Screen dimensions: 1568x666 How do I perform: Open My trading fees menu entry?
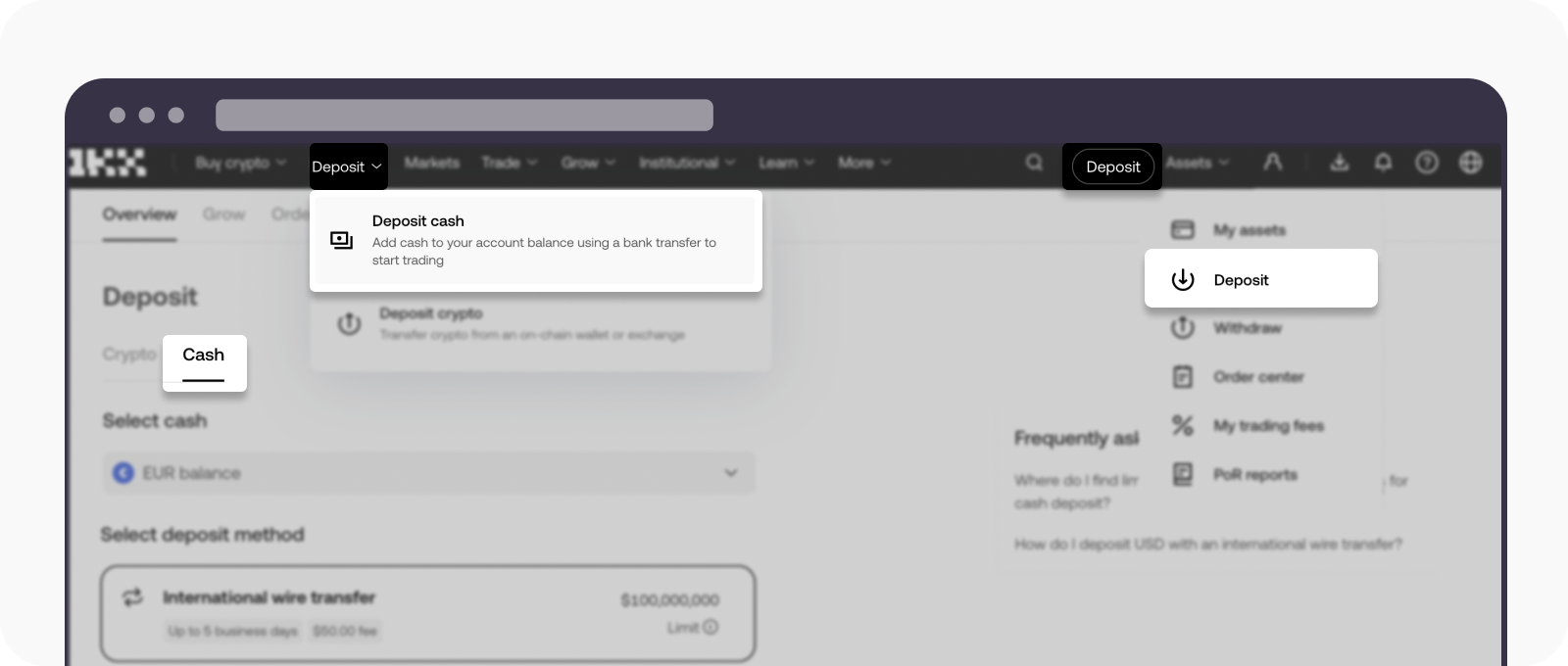tap(1268, 426)
